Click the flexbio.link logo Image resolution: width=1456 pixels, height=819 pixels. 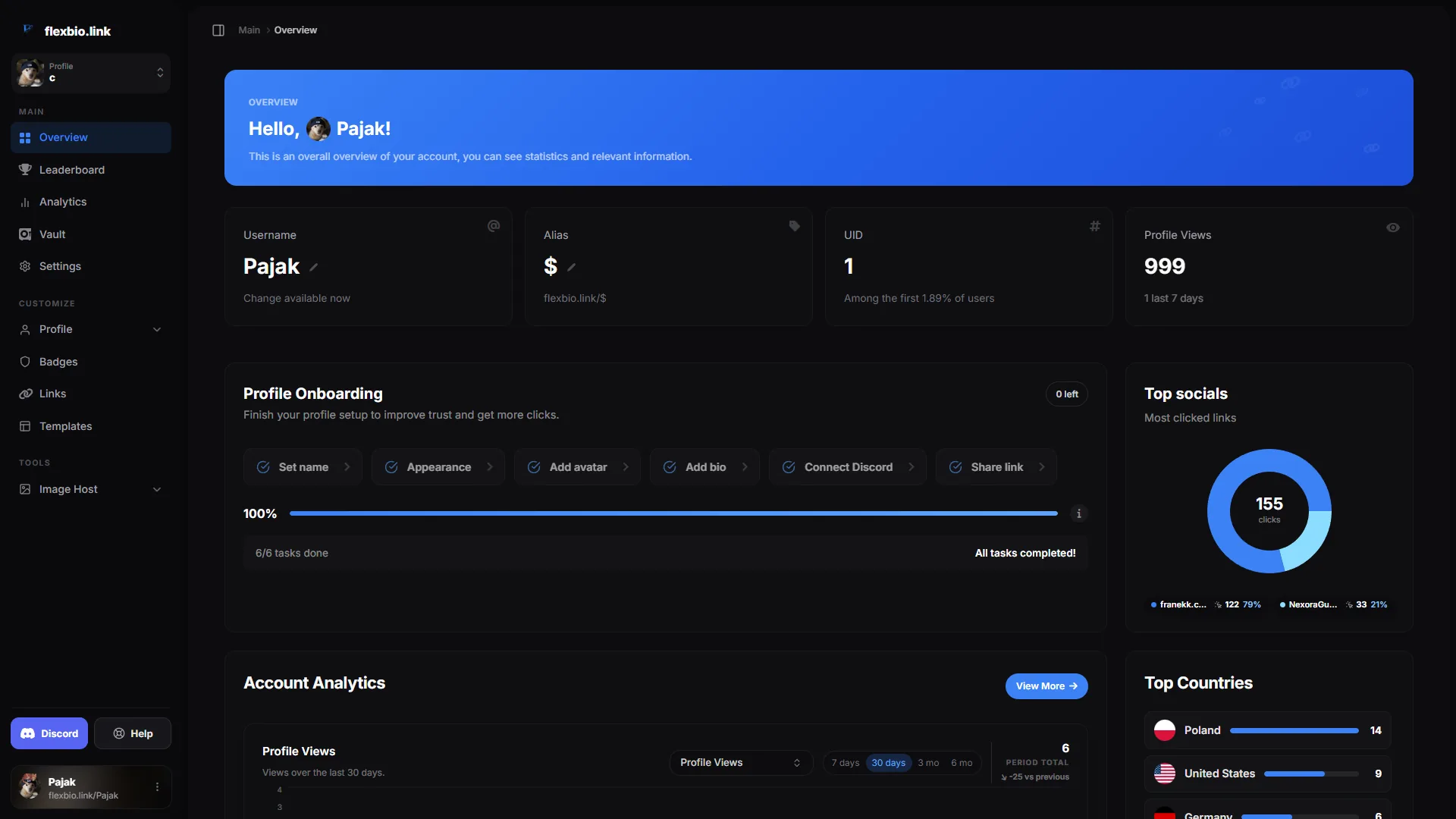pyautogui.click(x=67, y=31)
